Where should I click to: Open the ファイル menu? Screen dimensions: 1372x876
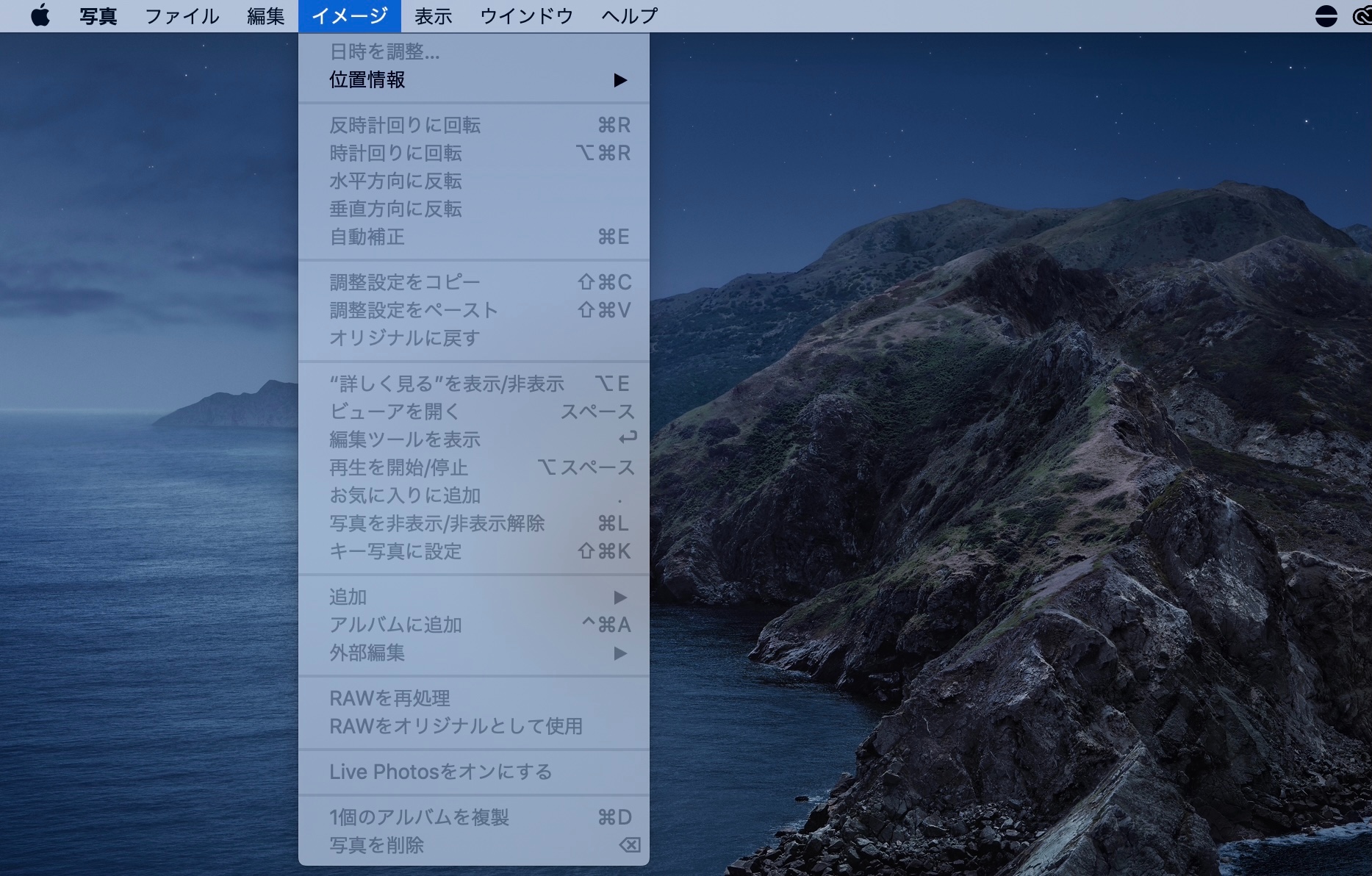(182, 15)
